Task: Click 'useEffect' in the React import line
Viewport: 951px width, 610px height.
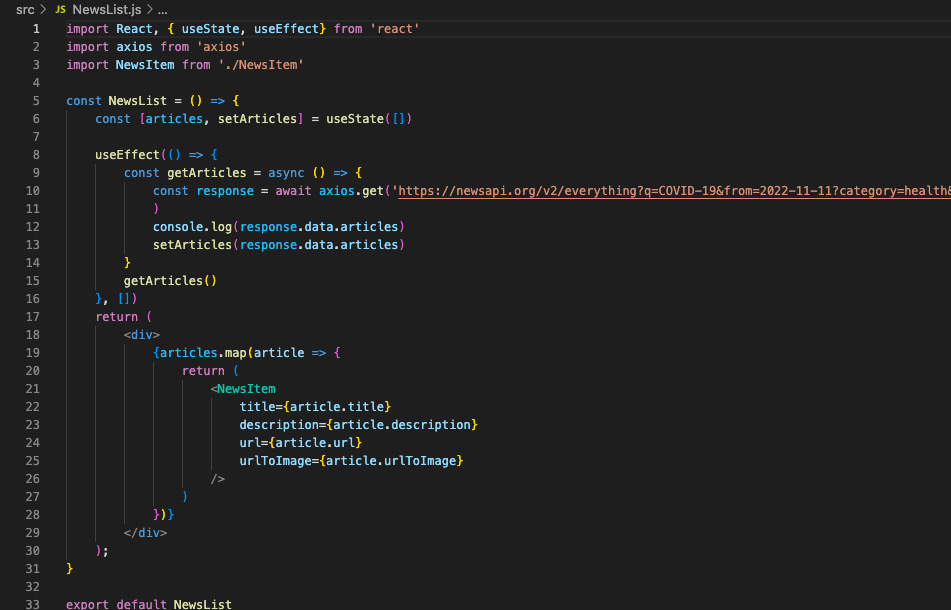Action: pyautogui.click(x=286, y=29)
